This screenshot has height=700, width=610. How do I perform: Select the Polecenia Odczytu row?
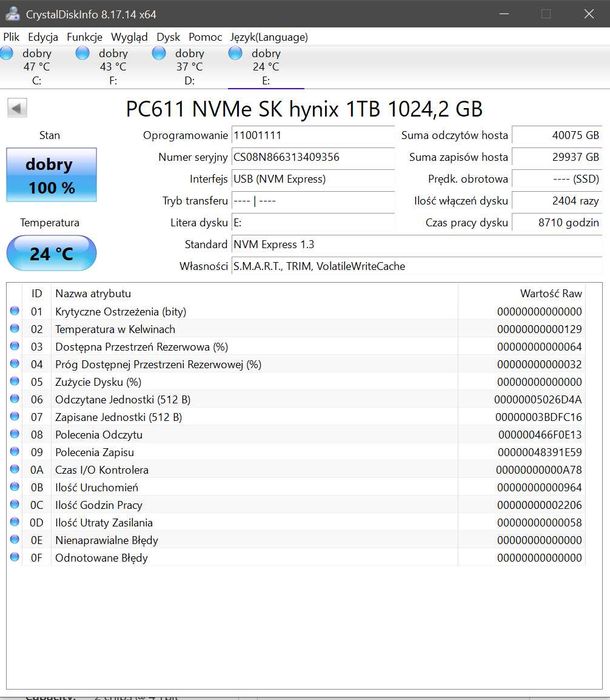click(296, 435)
